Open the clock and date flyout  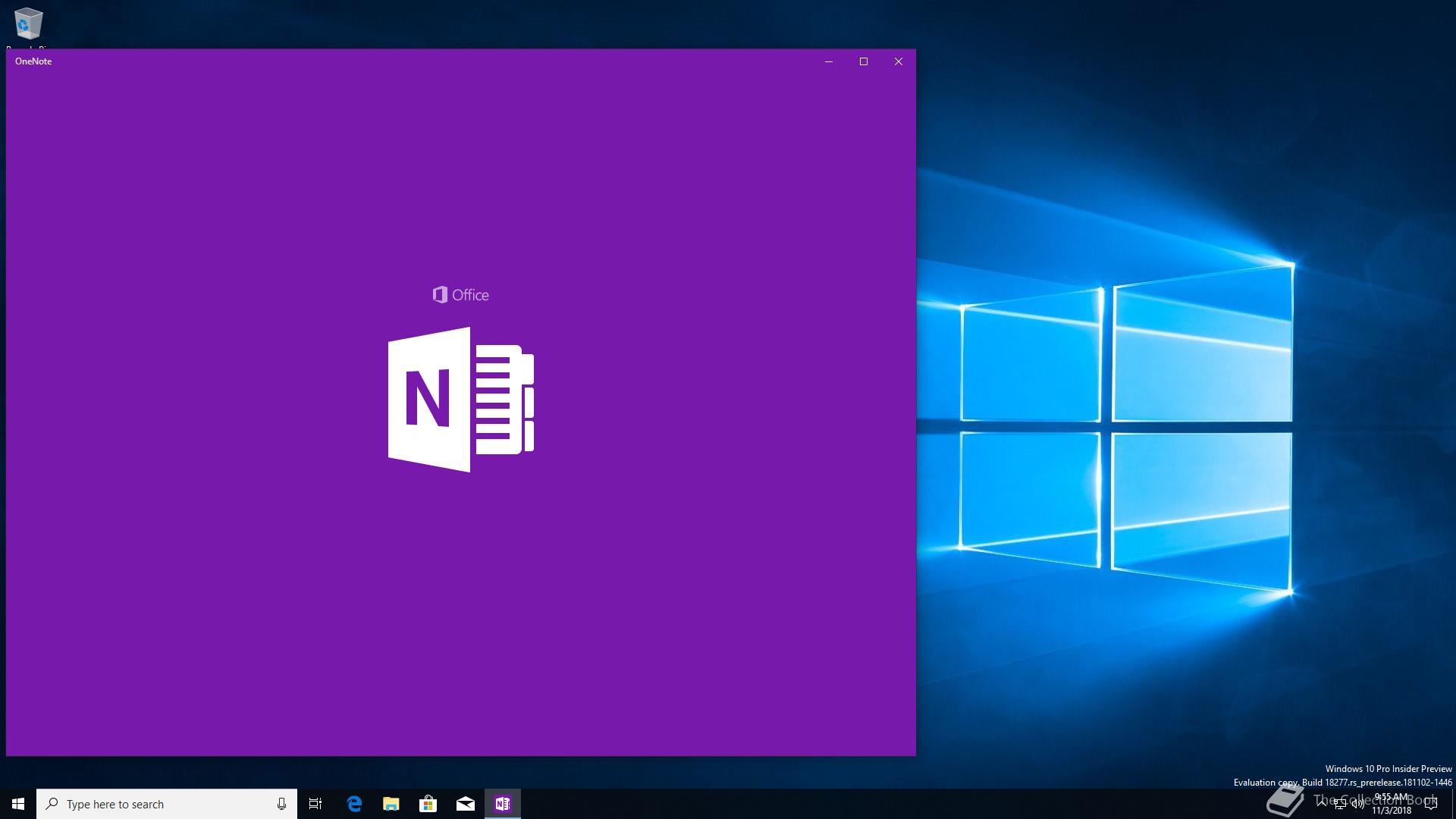tap(1391, 804)
